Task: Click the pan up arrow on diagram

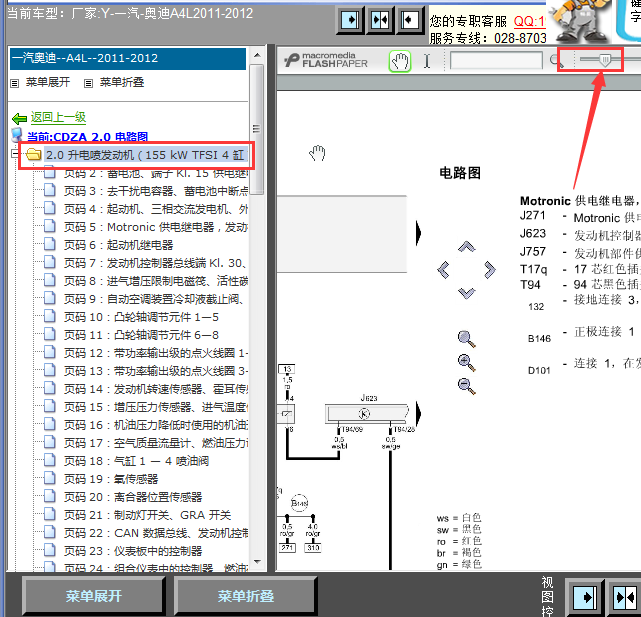Action: pos(466,247)
